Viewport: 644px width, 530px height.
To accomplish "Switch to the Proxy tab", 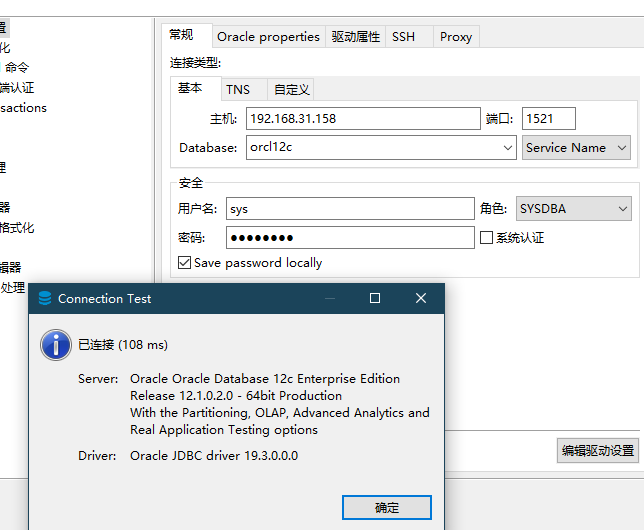I will click(x=456, y=37).
